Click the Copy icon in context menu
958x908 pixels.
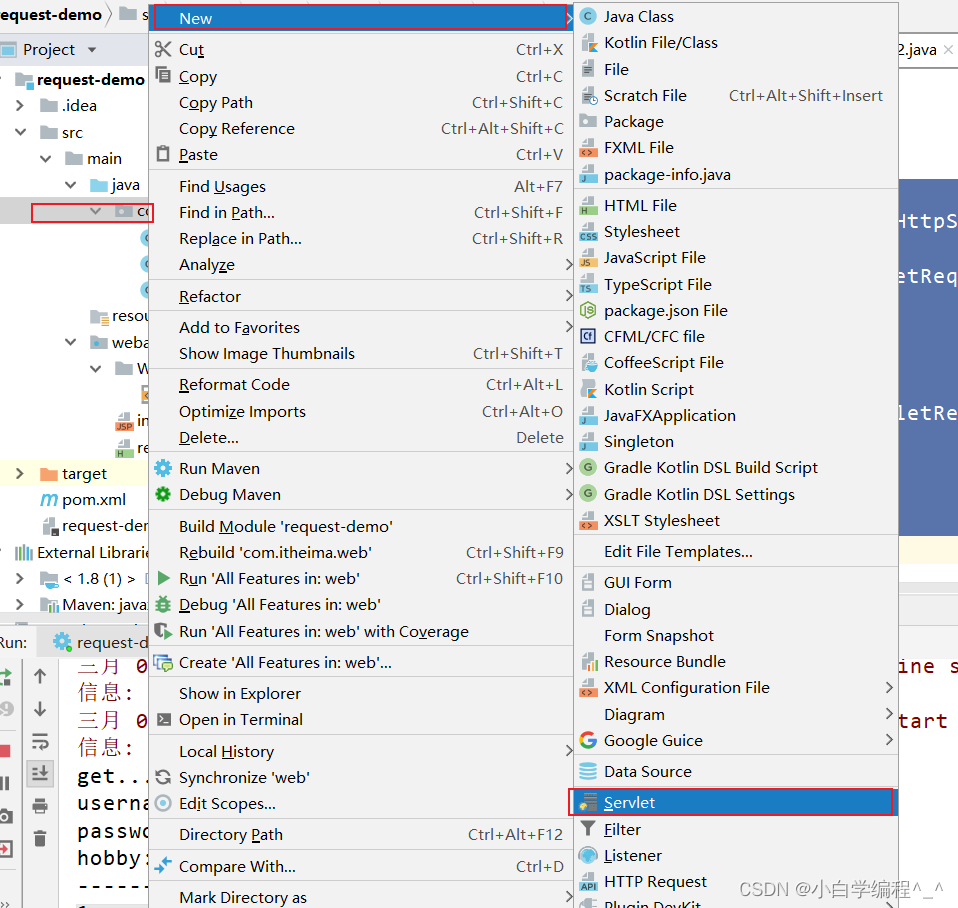pos(163,75)
